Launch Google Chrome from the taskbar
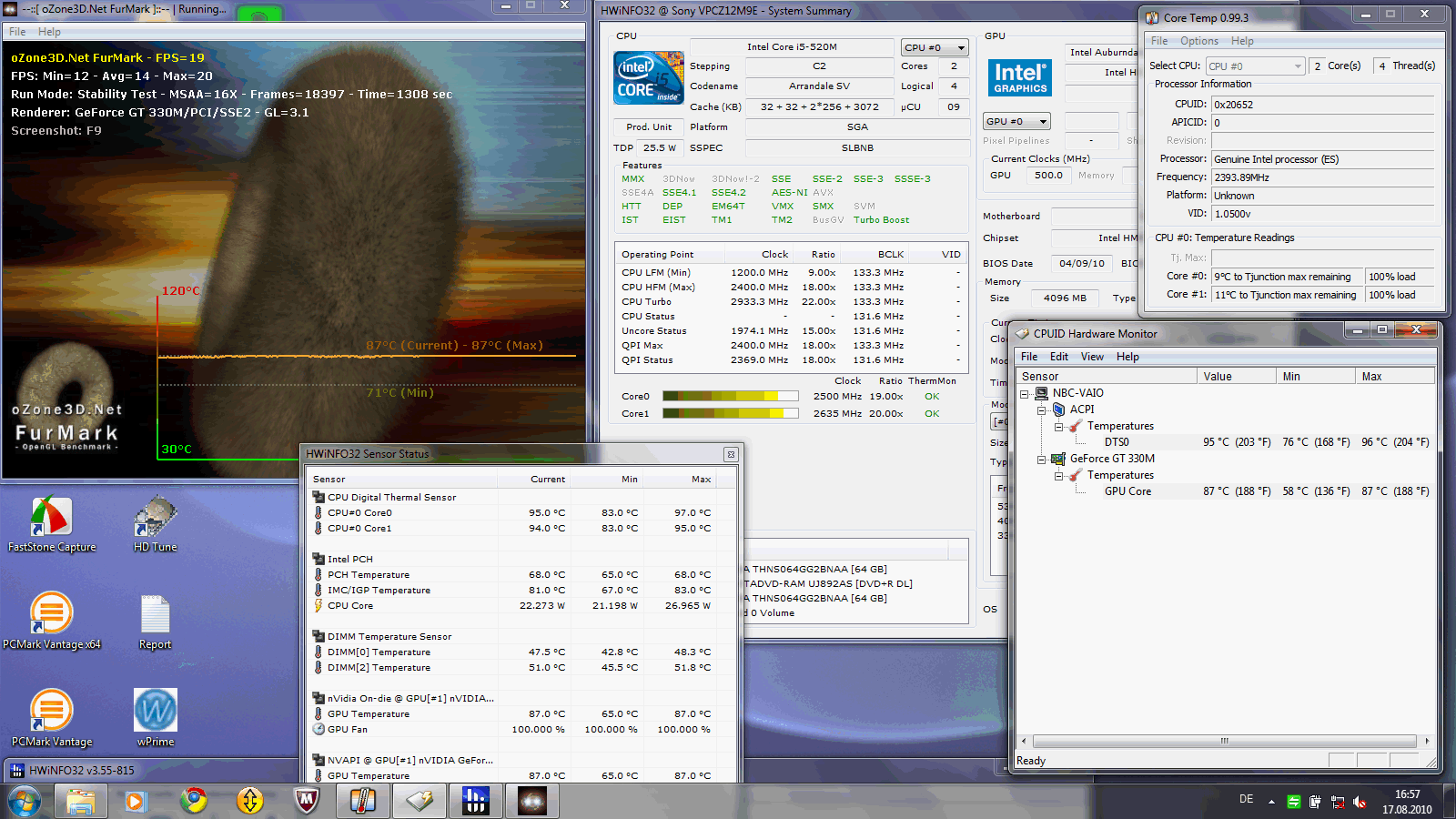 [193, 802]
